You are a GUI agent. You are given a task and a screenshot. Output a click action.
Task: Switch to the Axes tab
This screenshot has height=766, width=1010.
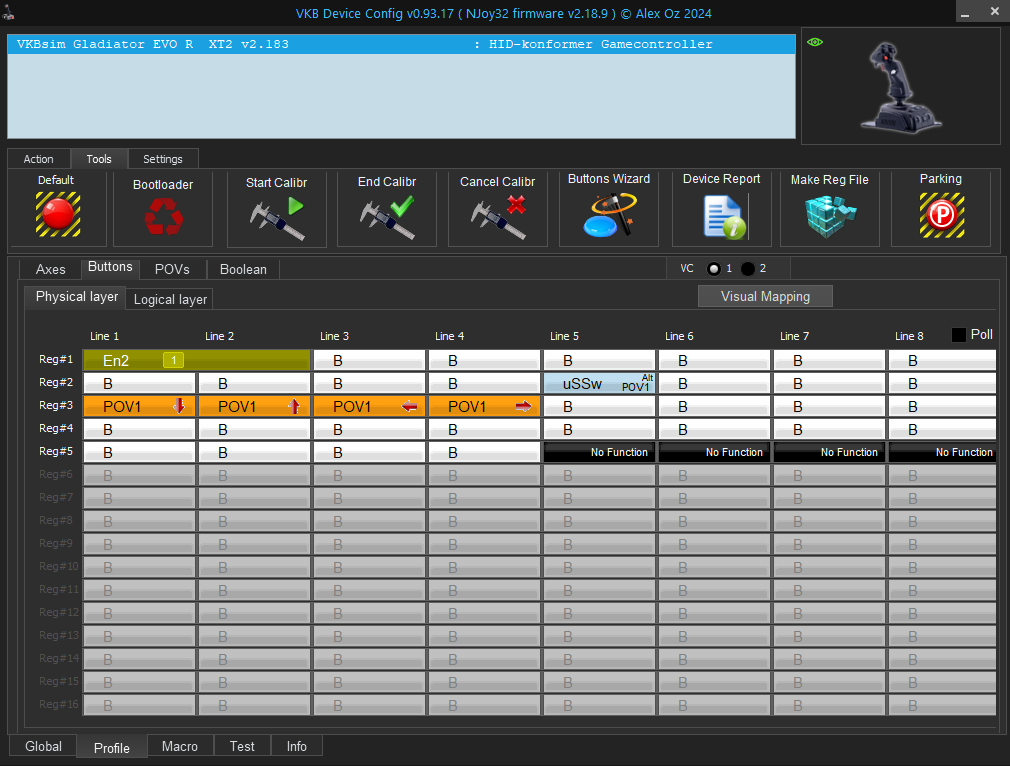coord(50,269)
